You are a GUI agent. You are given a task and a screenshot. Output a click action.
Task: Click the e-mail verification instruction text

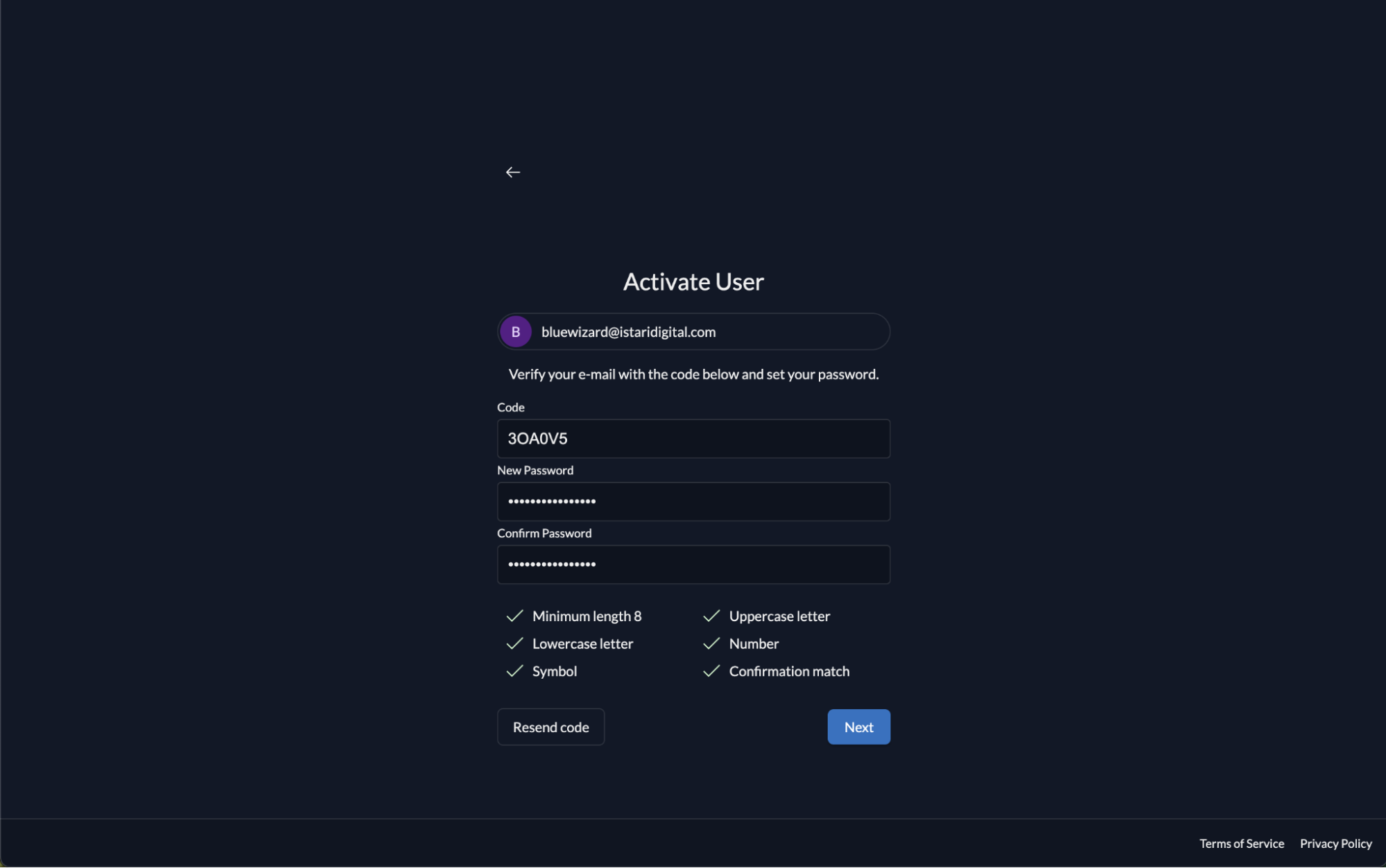click(693, 374)
